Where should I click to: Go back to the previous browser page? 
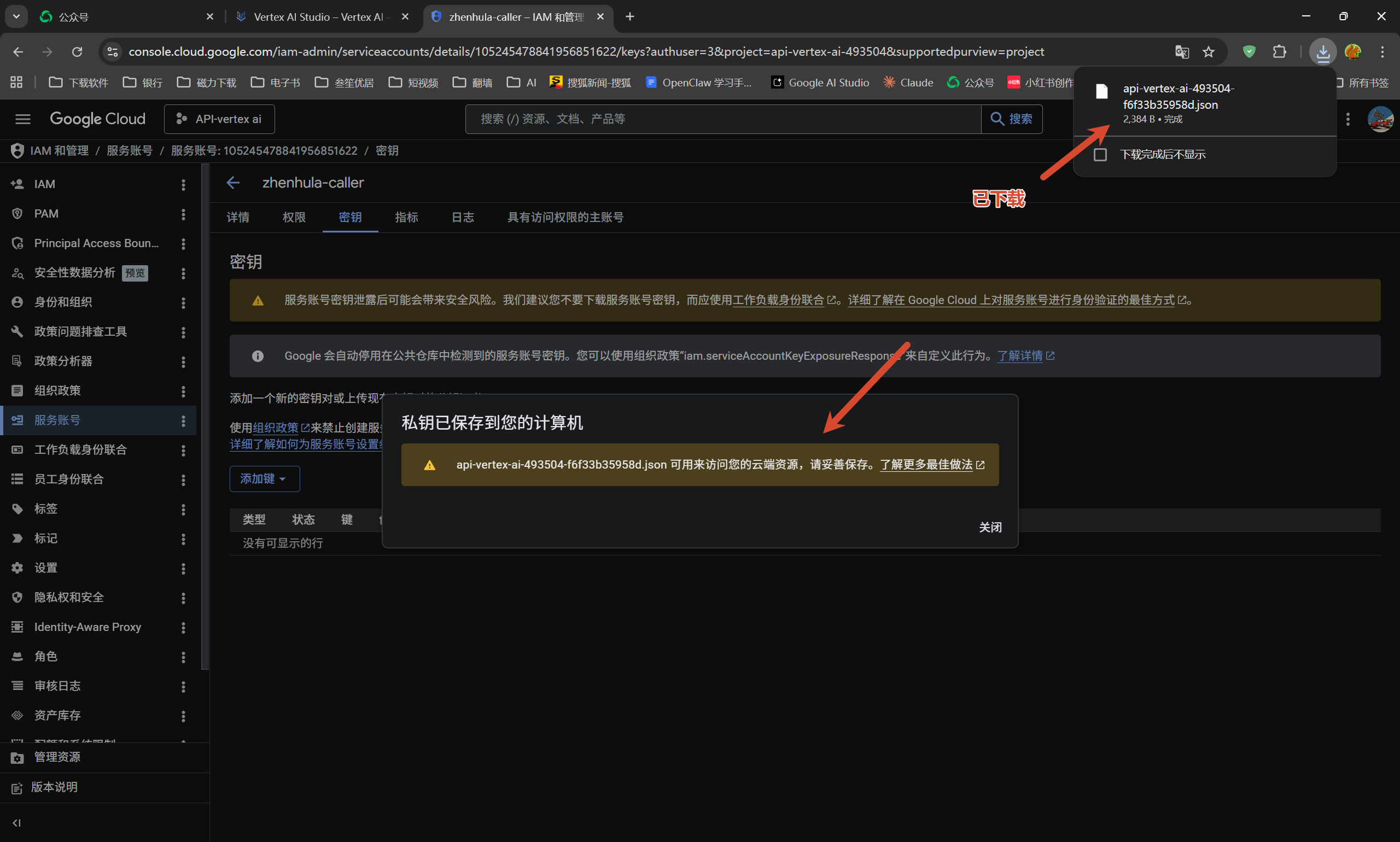coord(18,51)
